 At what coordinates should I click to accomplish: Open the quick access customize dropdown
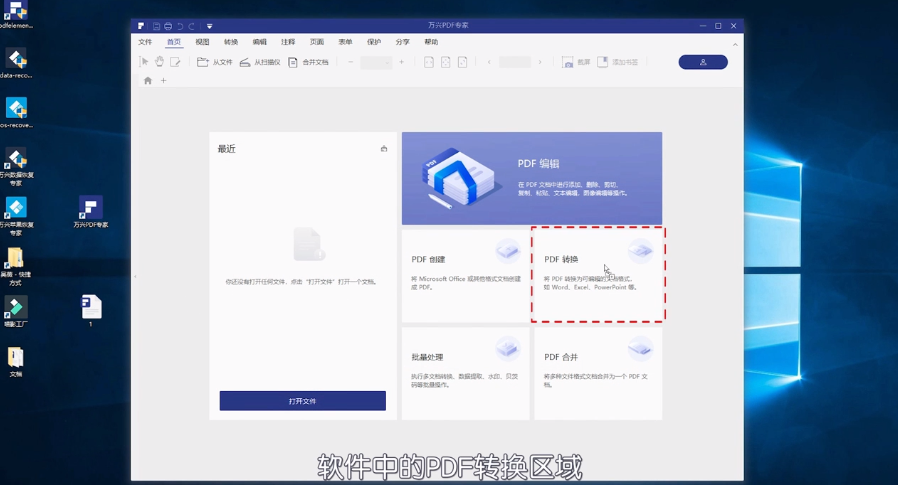tap(210, 26)
